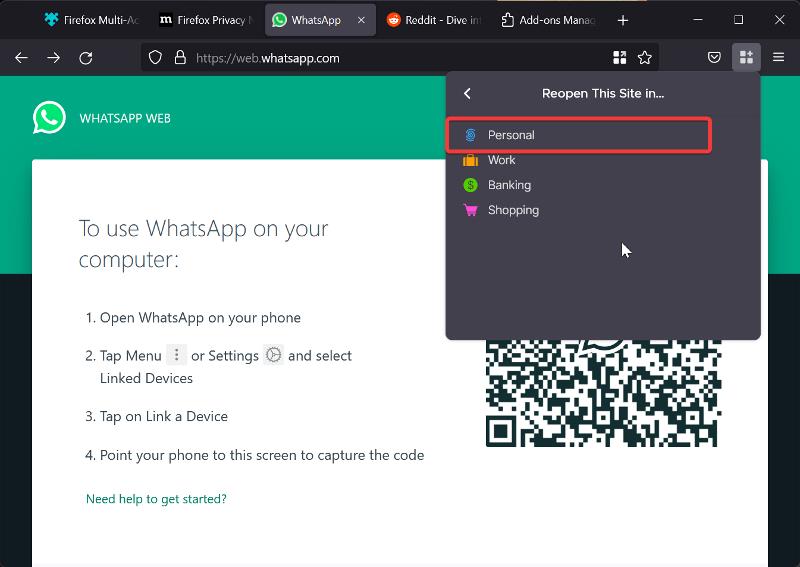Go forward using the browser forward arrow
This screenshot has width=800, height=567.
(x=54, y=58)
